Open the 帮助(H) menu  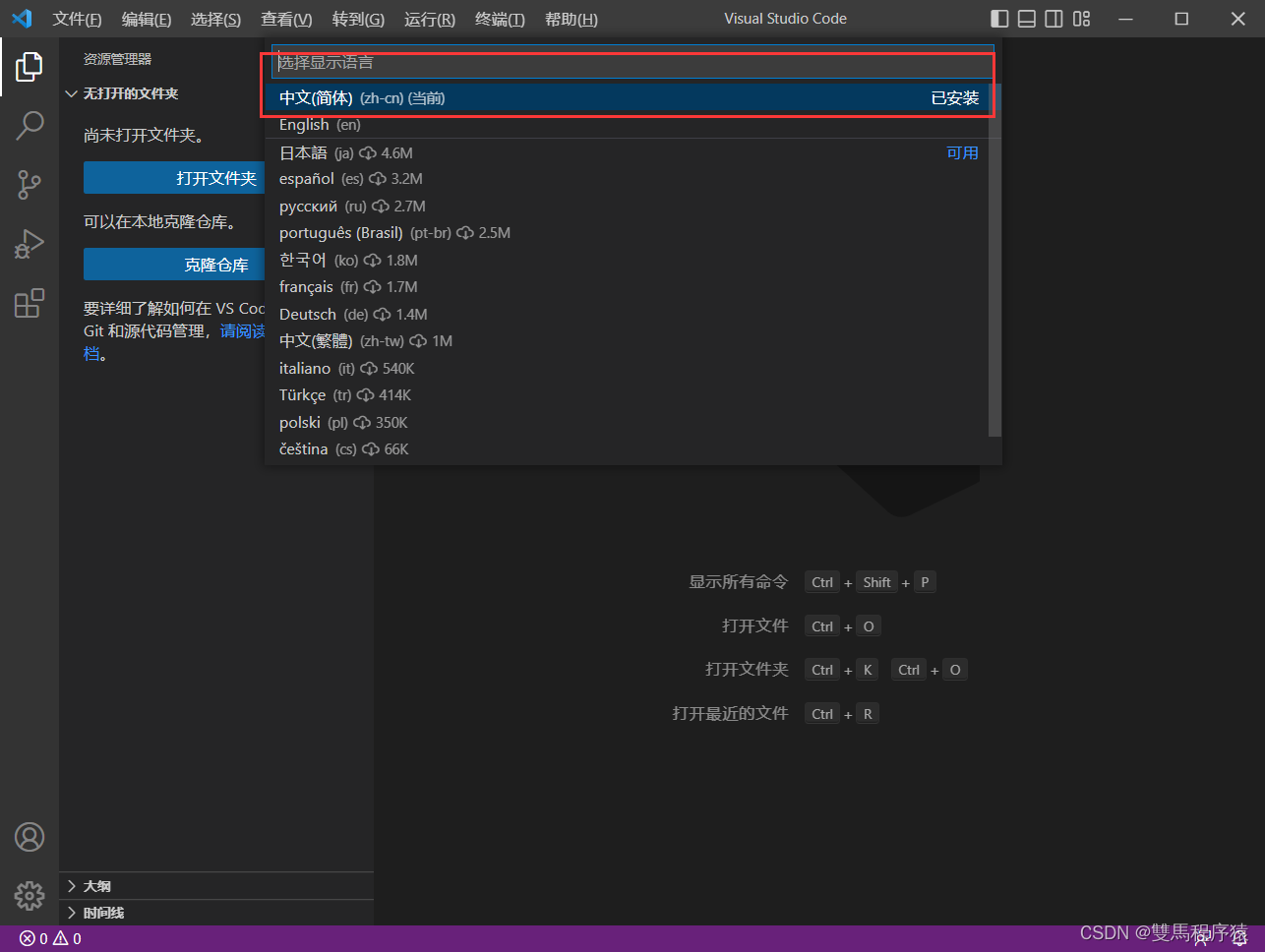click(571, 19)
